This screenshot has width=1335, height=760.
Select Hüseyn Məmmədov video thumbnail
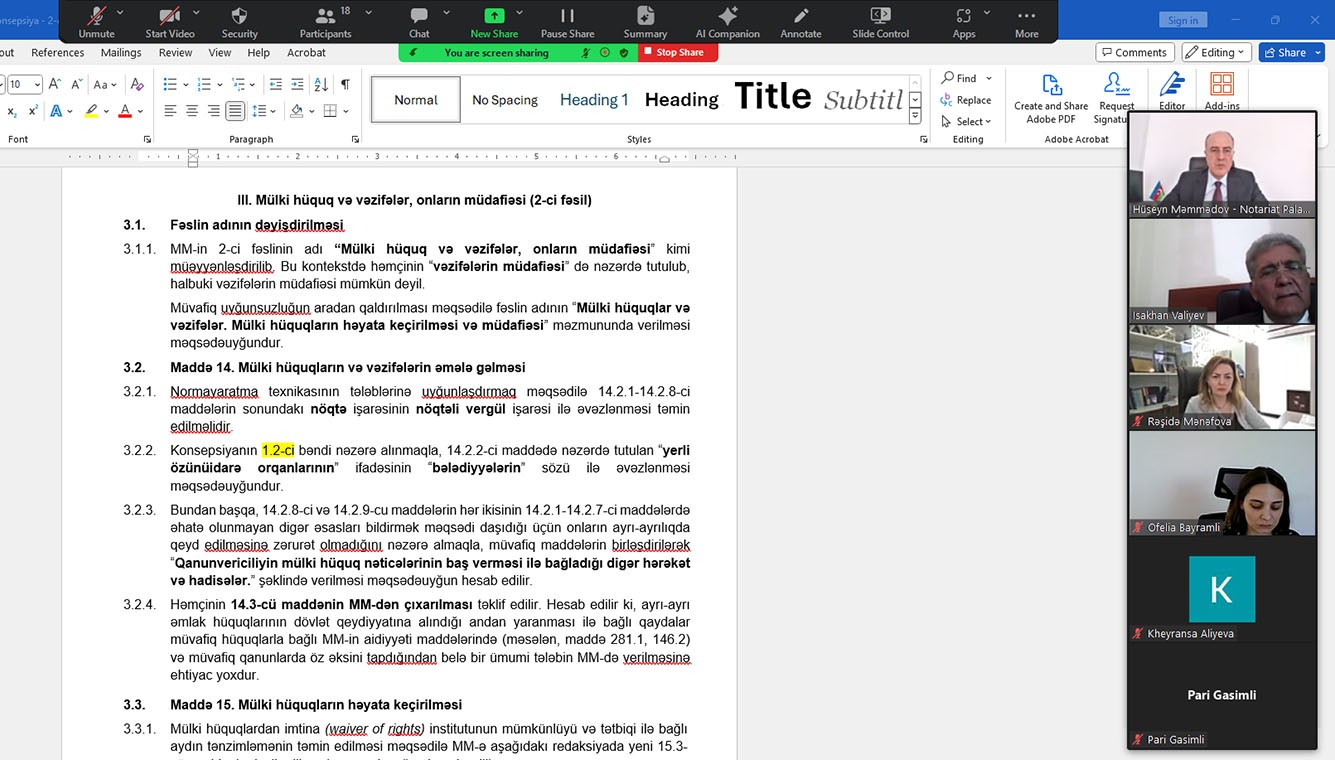pos(1221,165)
